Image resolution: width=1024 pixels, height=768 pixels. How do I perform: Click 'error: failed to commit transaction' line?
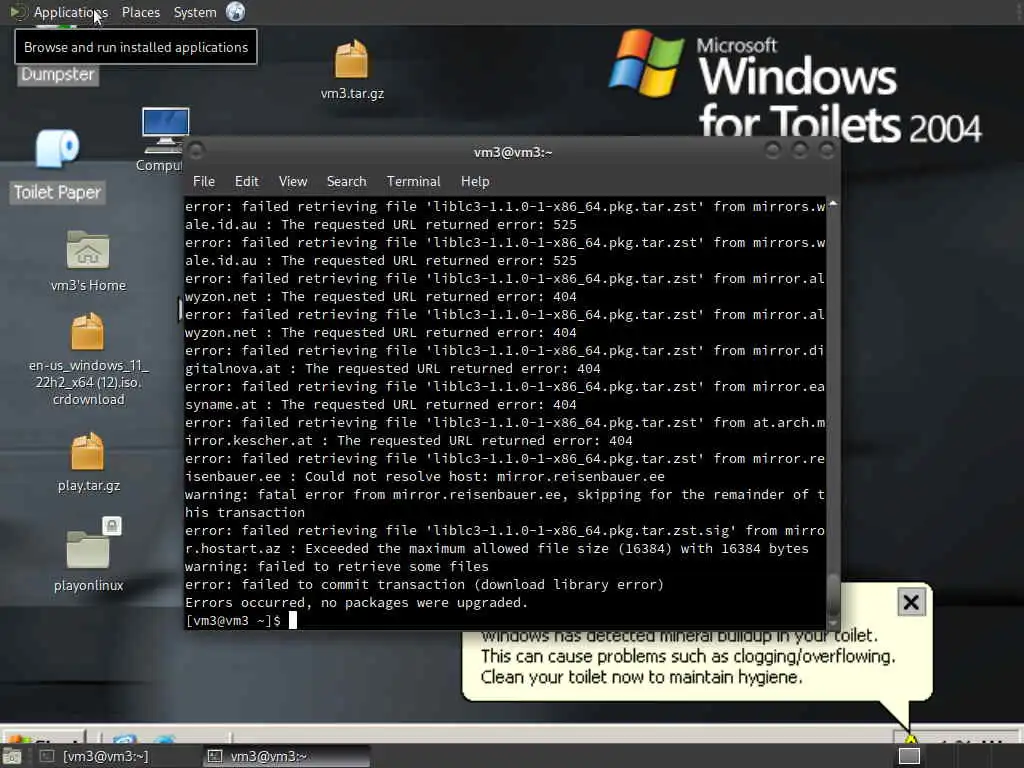tap(424, 584)
